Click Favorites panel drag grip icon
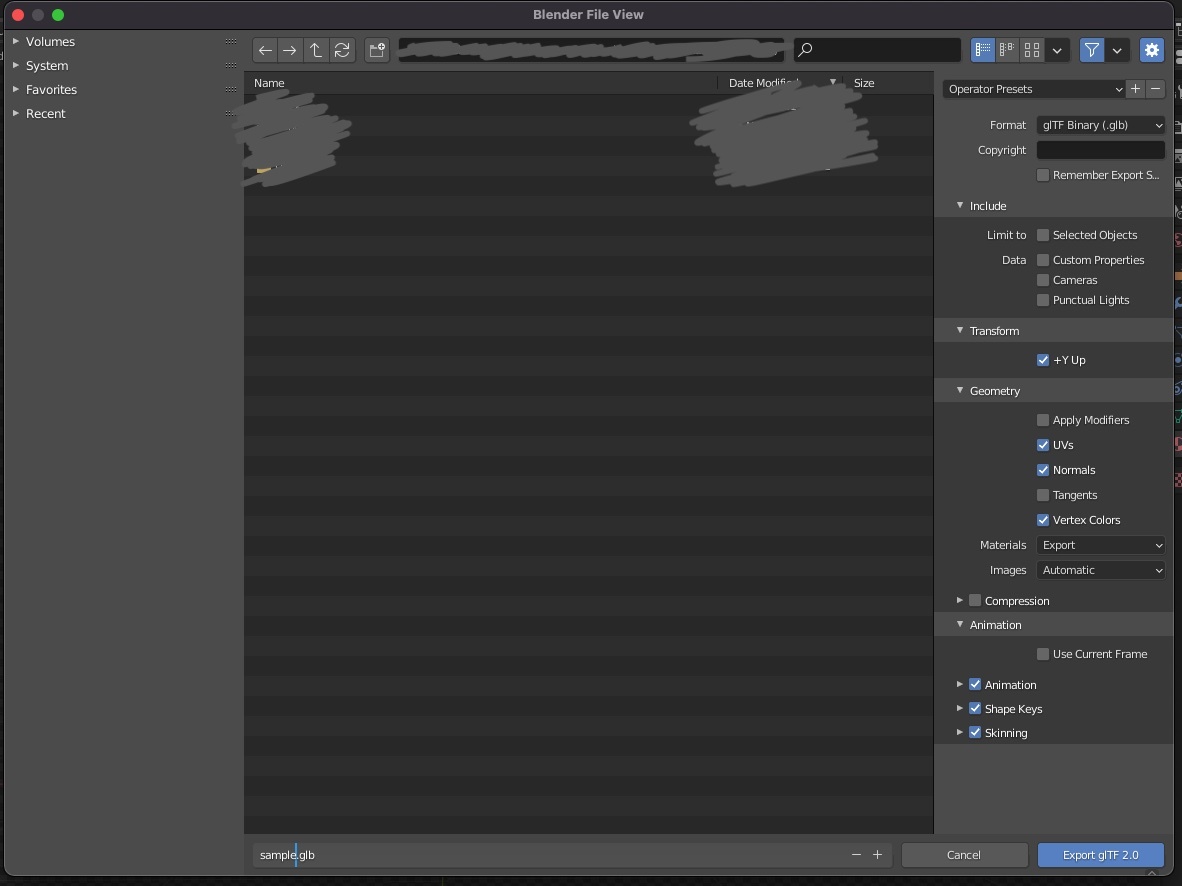This screenshot has height=886, width=1182. point(231,90)
